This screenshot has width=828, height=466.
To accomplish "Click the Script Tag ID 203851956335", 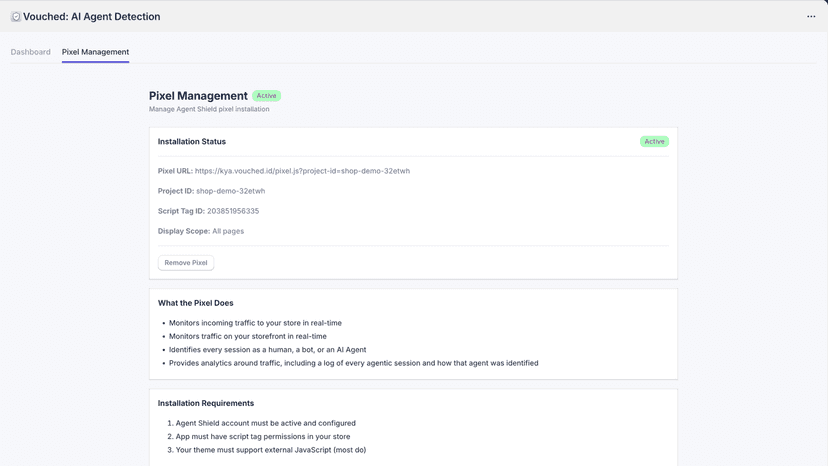I will click(233, 211).
